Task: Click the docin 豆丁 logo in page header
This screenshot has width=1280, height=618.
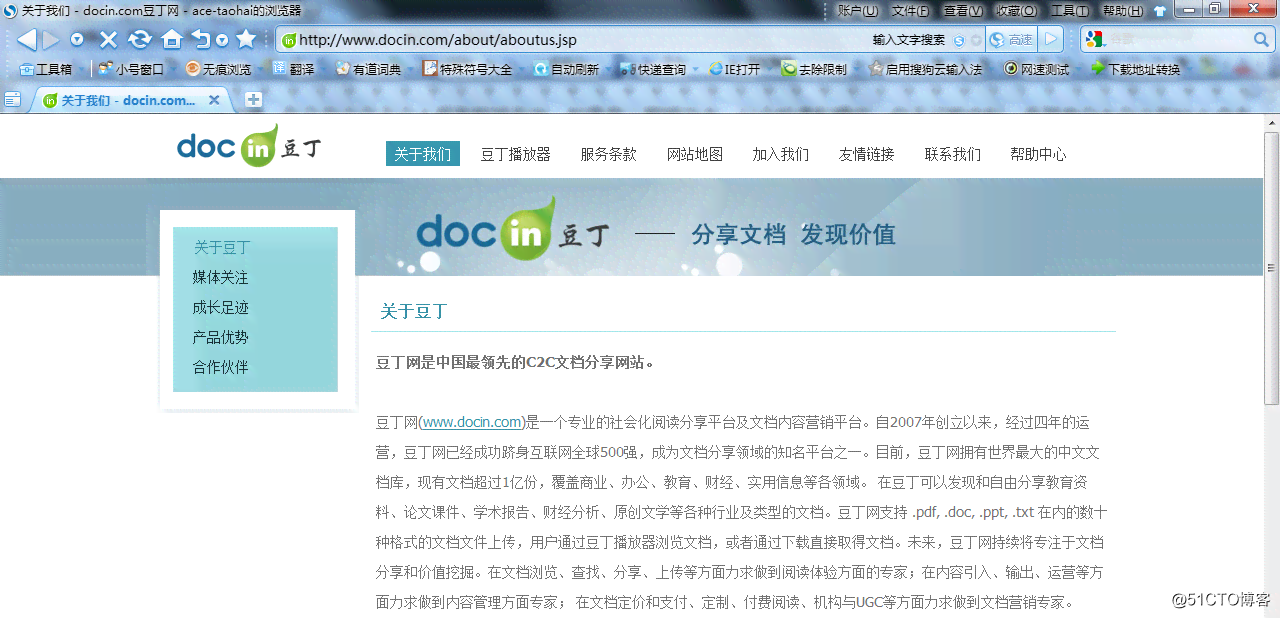Action: coord(250,146)
